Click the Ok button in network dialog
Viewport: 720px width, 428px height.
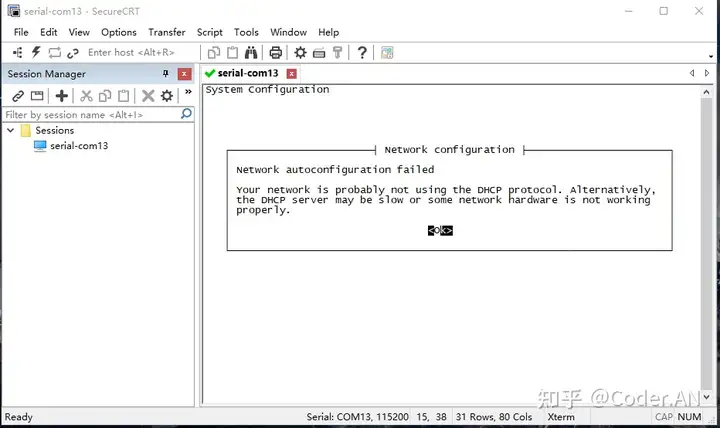point(440,230)
